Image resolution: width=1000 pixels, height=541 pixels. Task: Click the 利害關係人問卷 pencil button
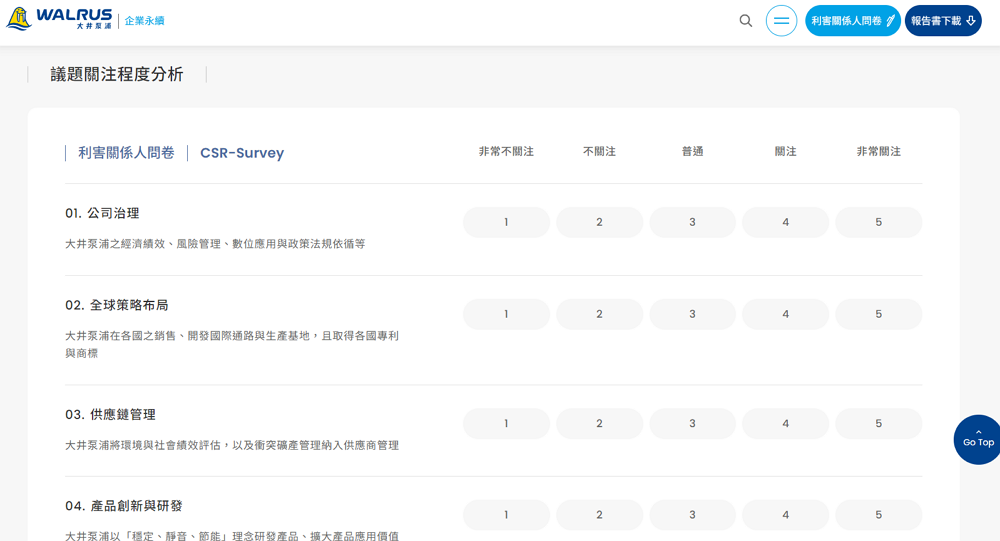click(x=852, y=21)
